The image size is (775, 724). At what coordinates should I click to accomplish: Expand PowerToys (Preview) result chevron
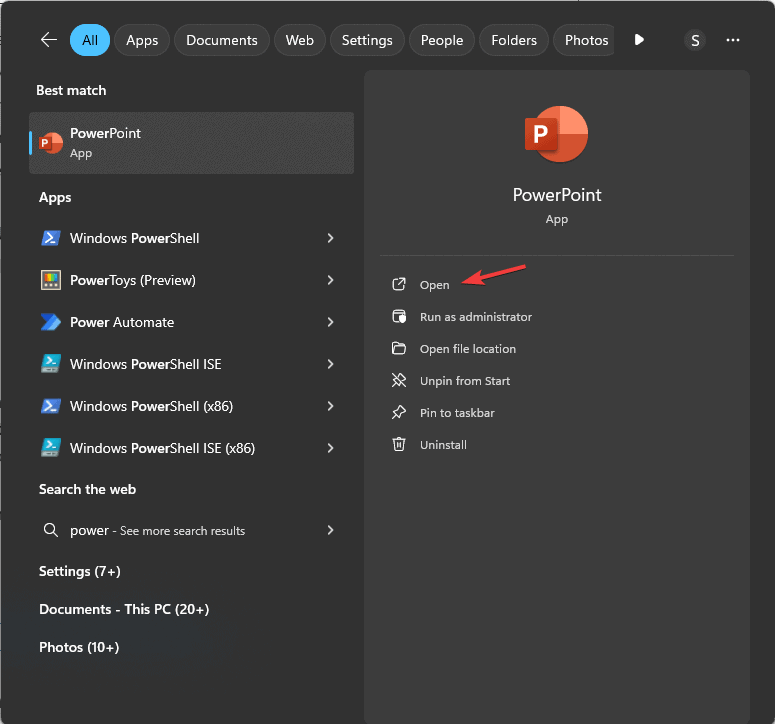330,280
